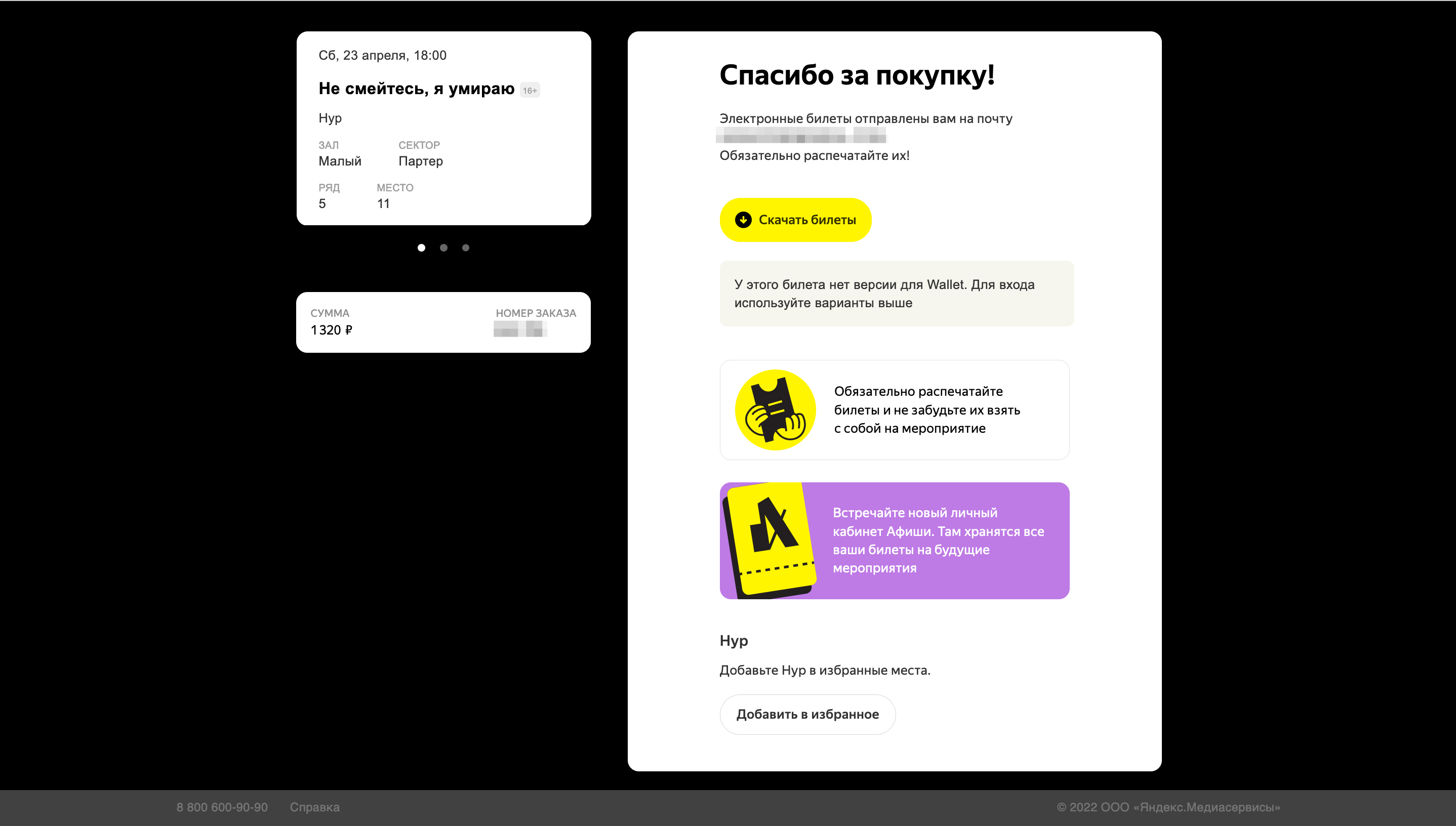This screenshot has height=826, width=1456.
Task: Click the download arrow icon
Action: (743, 220)
